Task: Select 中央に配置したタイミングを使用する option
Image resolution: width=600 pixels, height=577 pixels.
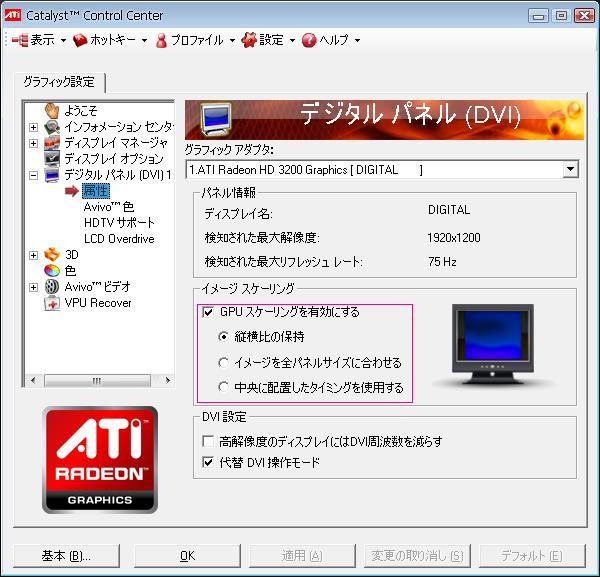Action: [223, 387]
